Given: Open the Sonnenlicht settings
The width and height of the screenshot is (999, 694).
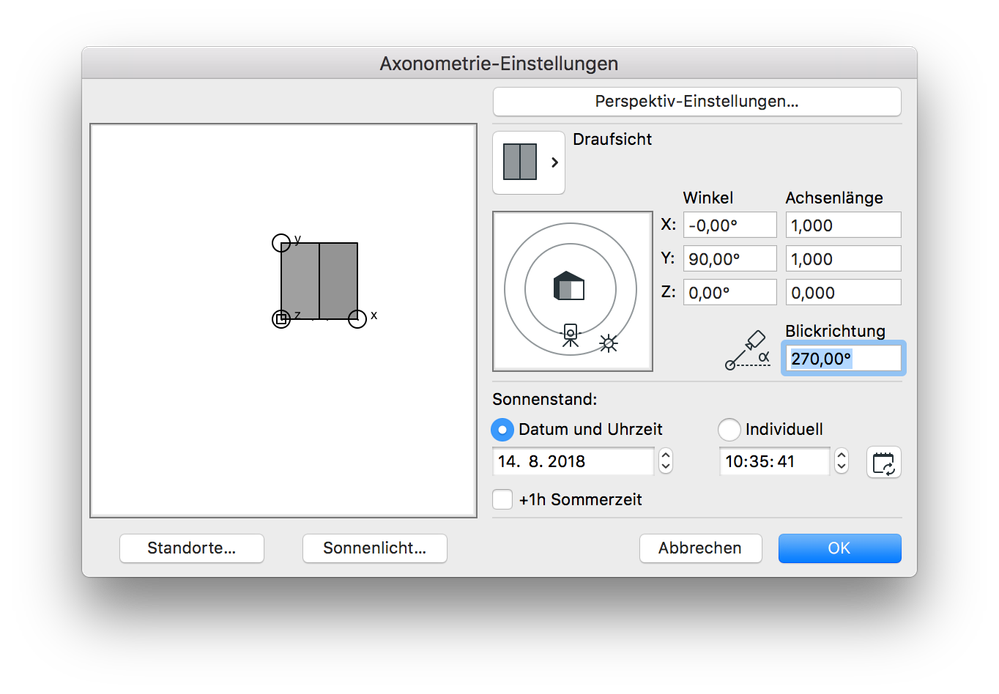Looking at the screenshot, I should pos(375,548).
